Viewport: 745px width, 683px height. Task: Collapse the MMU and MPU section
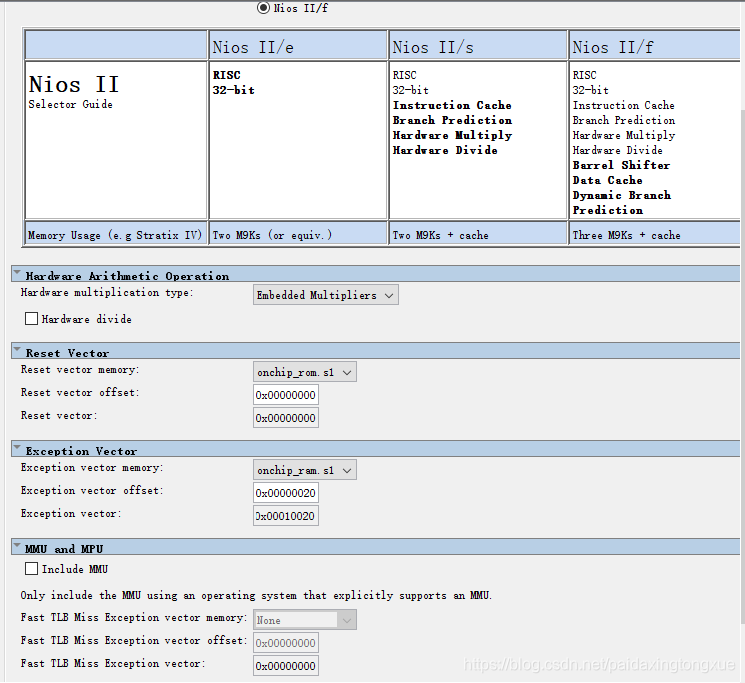[17, 546]
